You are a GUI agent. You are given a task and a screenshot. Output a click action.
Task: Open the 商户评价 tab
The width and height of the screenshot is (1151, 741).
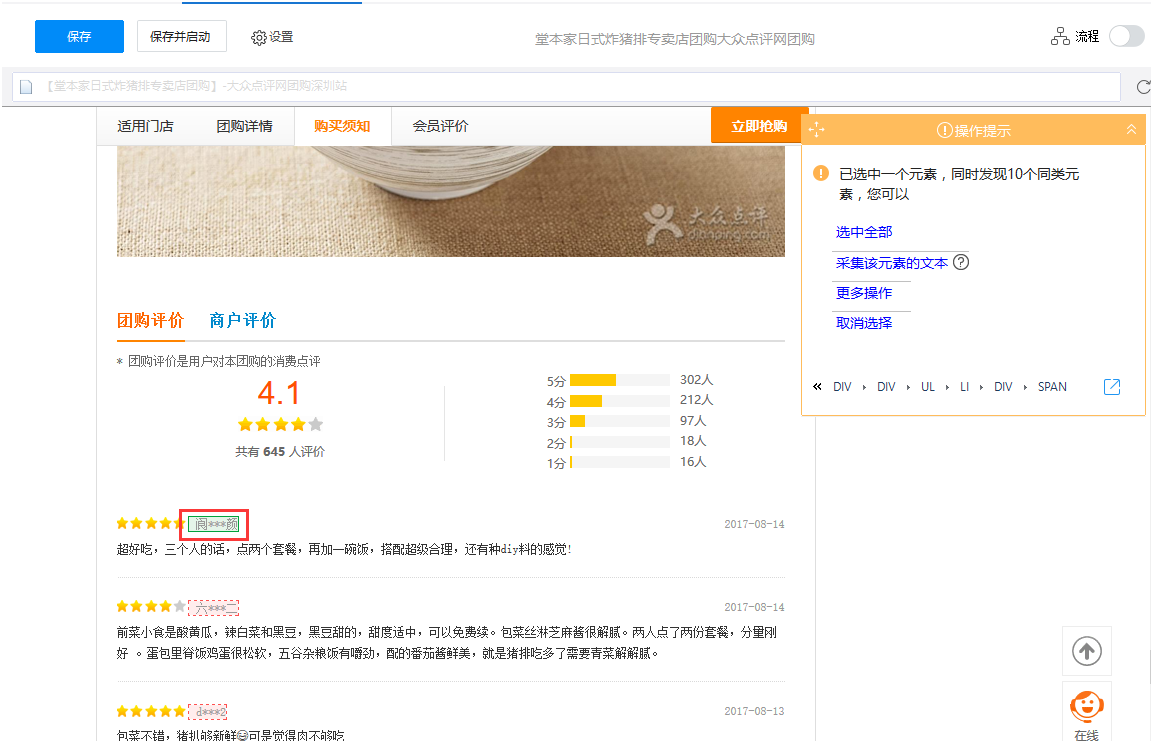[242, 320]
